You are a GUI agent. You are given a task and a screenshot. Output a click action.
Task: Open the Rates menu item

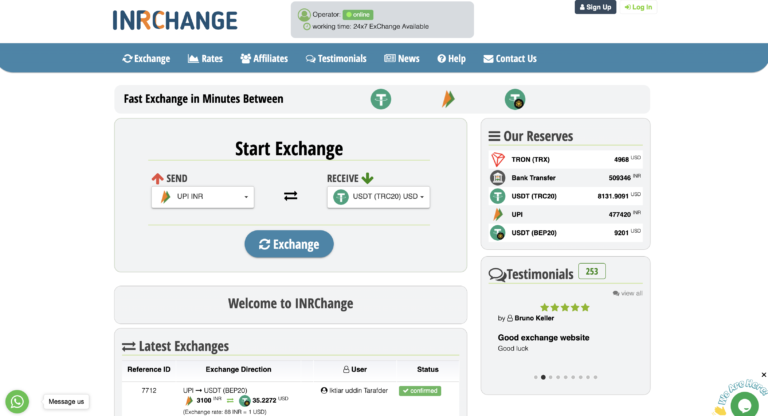pos(205,58)
